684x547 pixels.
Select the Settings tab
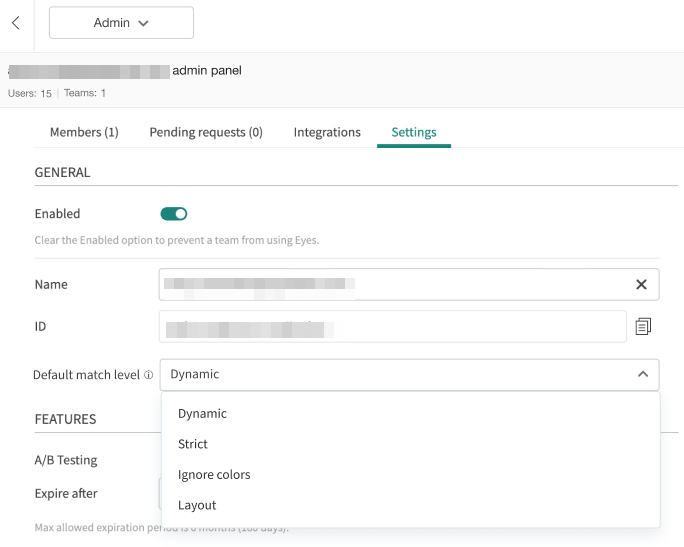pyautogui.click(x=414, y=132)
